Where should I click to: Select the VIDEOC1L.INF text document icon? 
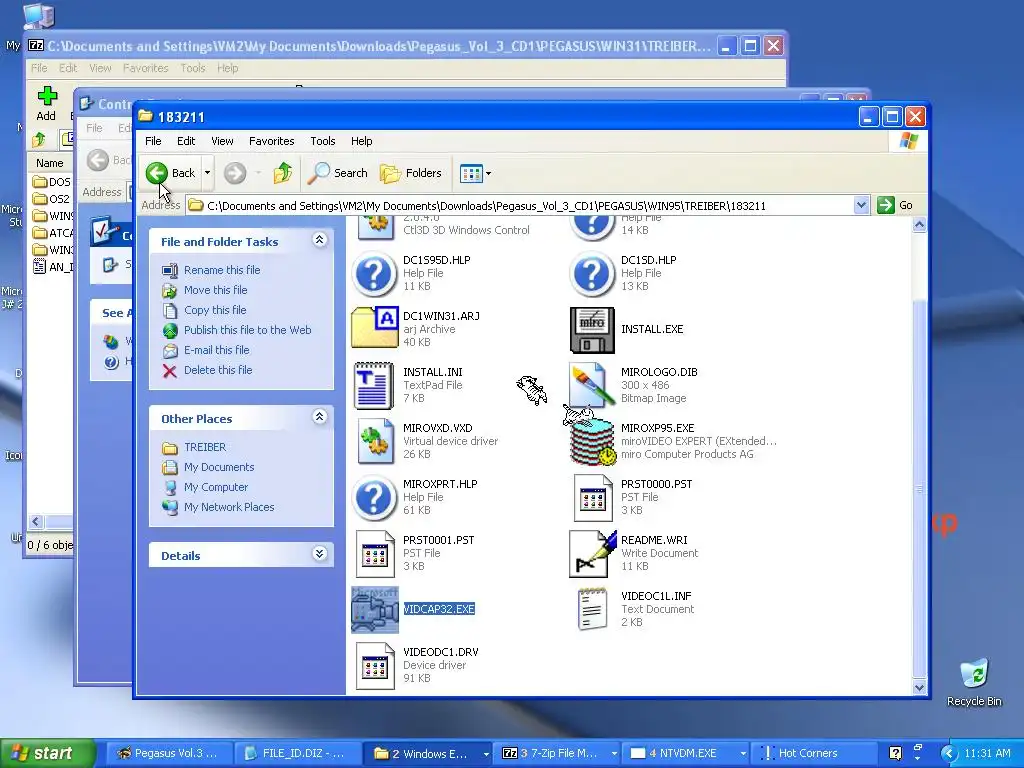click(592, 610)
